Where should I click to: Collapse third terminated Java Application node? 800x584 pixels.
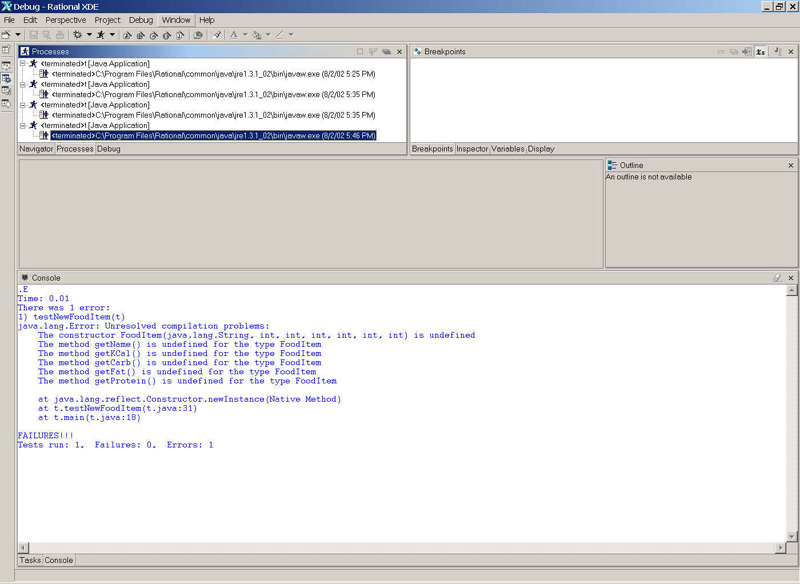[x=22, y=105]
